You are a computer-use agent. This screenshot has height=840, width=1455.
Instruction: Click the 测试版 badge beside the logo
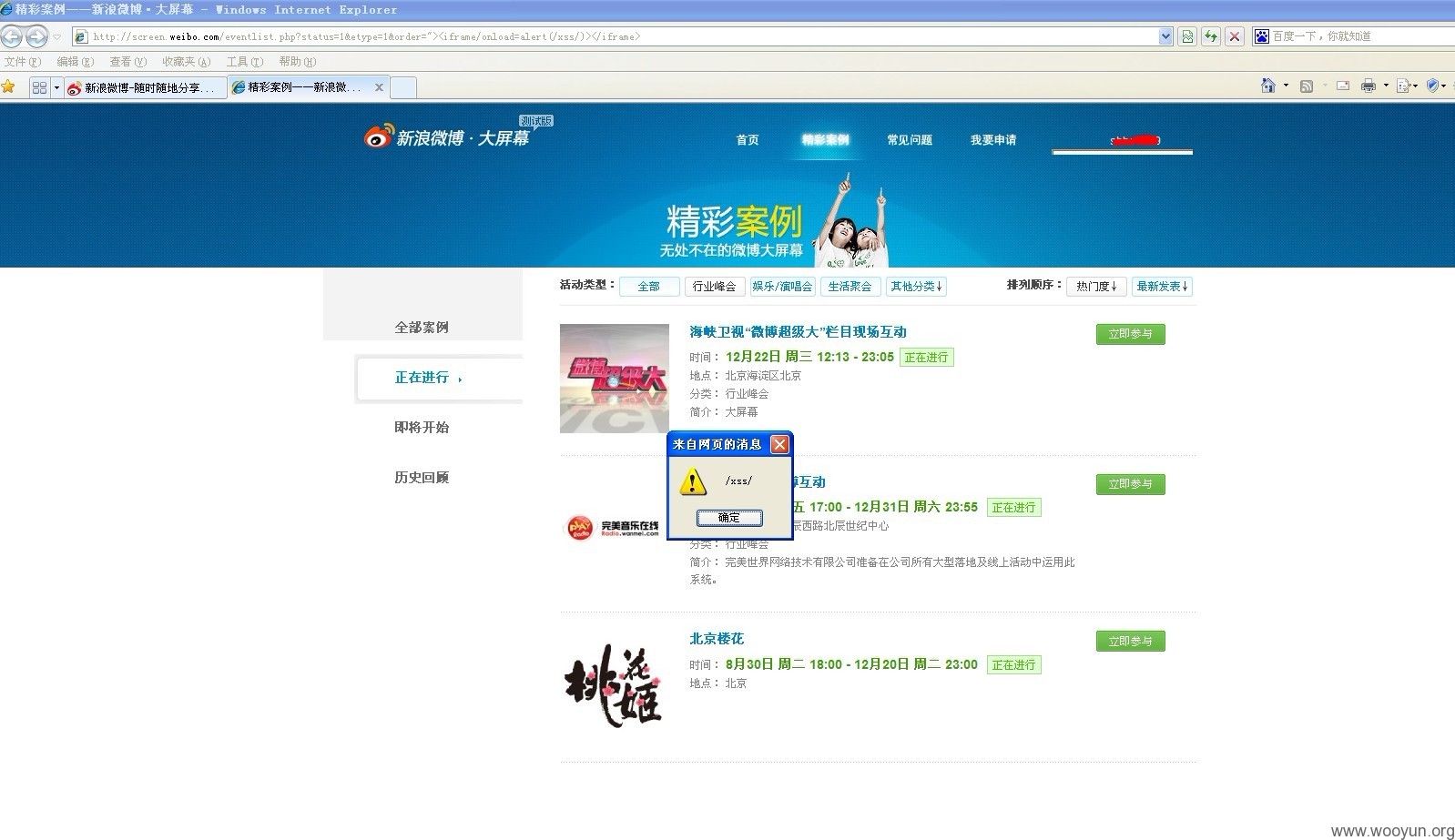tap(536, 121)
